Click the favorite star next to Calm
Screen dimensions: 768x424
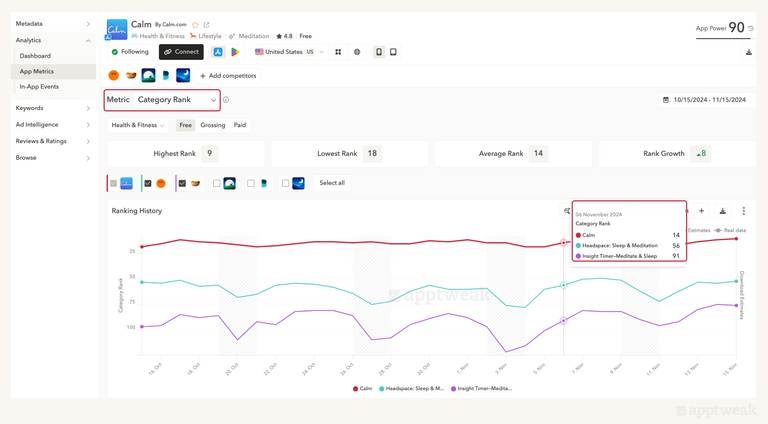[195, 24]
